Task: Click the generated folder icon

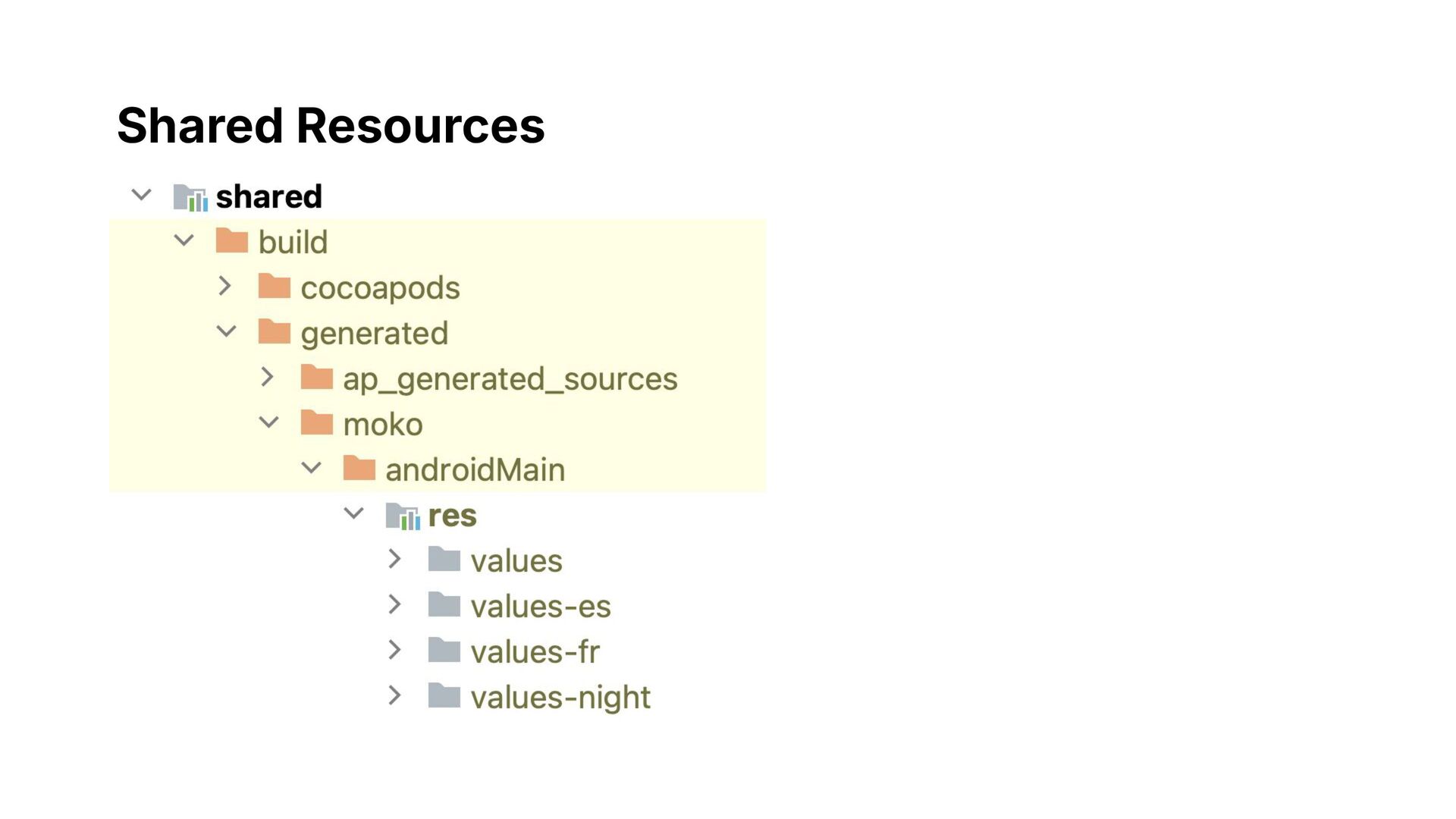Action: 275,332
